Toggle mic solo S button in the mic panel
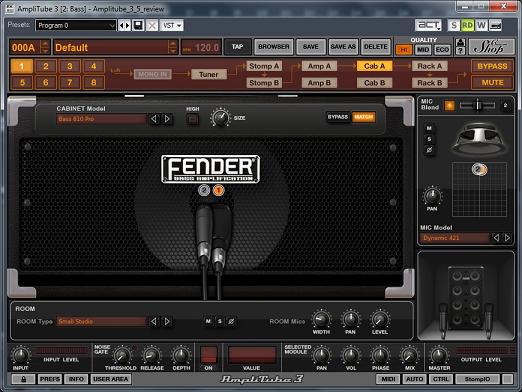Viewport: 522px width, 392px height. (x=429, y=139)
